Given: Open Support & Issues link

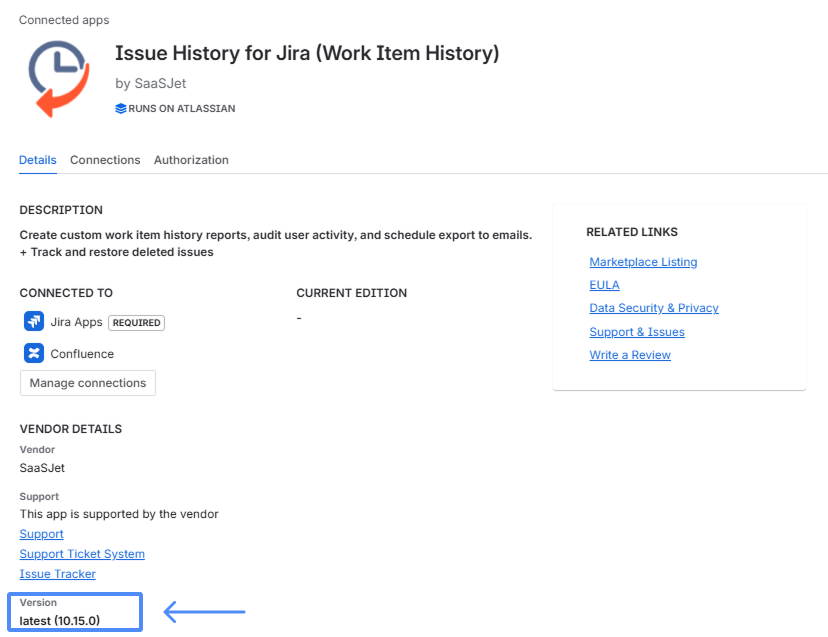Looking at the screenshot, I should tap(637, 332).
